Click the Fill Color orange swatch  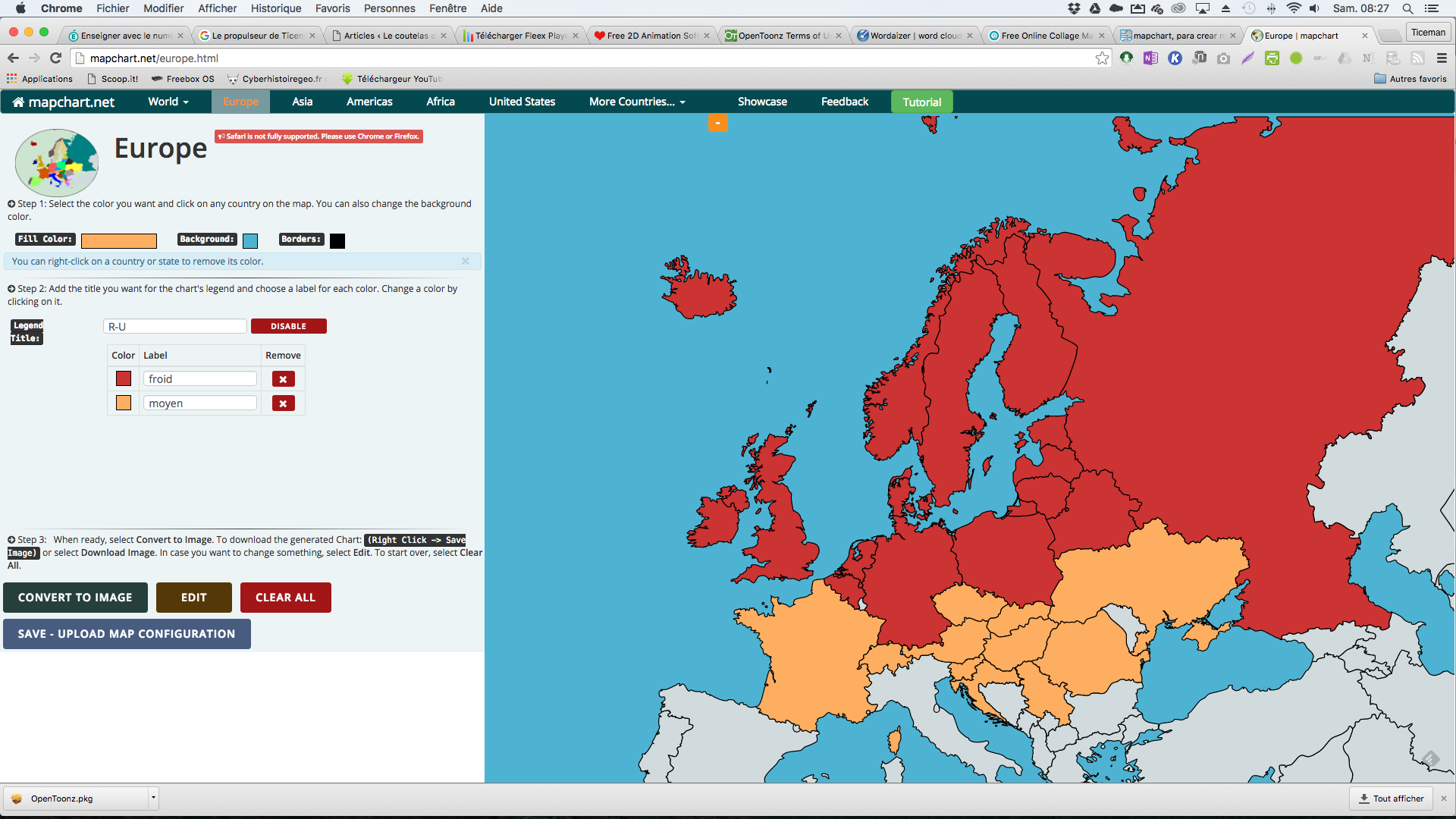point(119,239)
